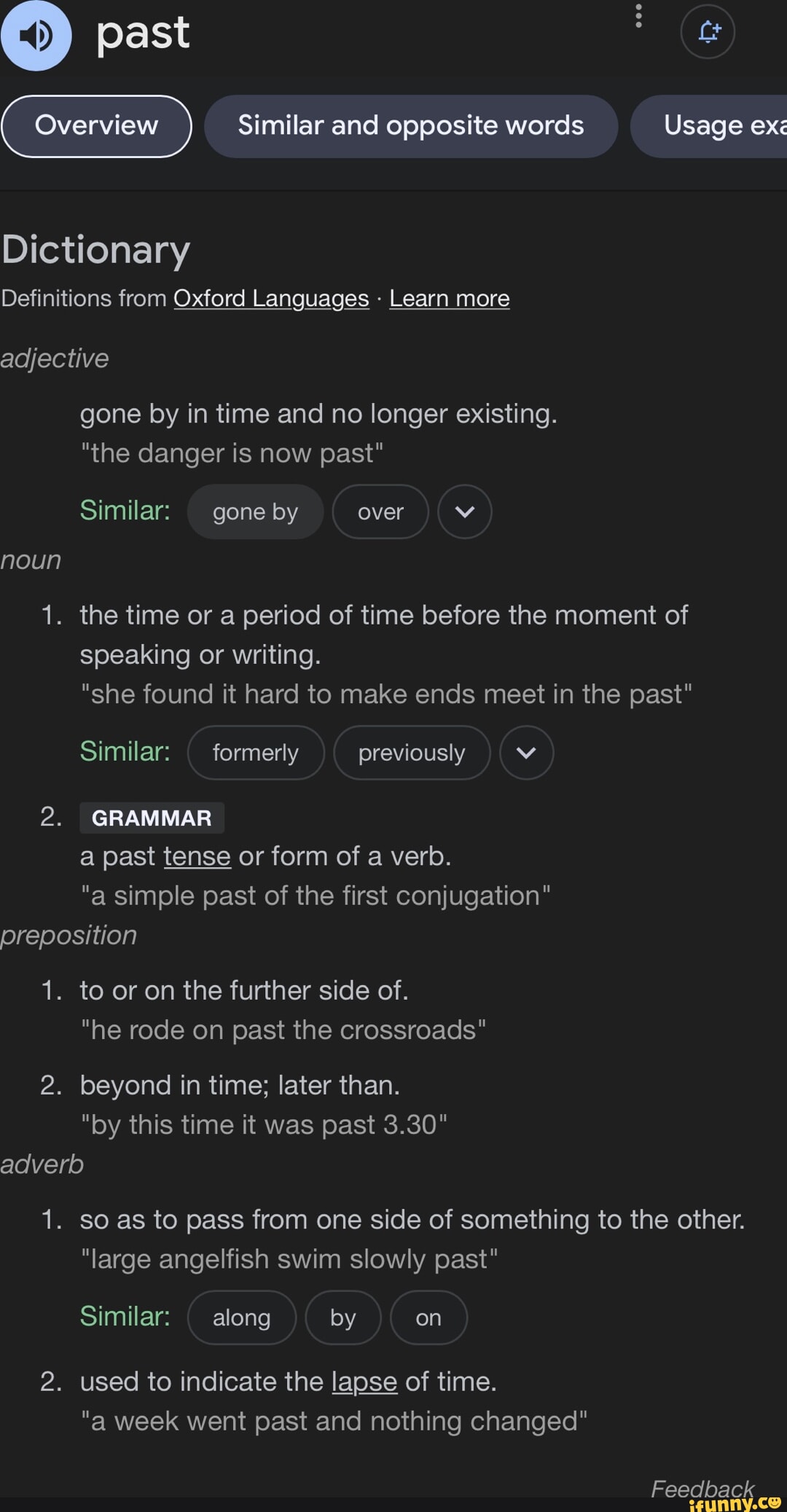This screenshot has width=787, height=1512.
Task: Select the 'along' synonym chip
Action: [241, 1317]
